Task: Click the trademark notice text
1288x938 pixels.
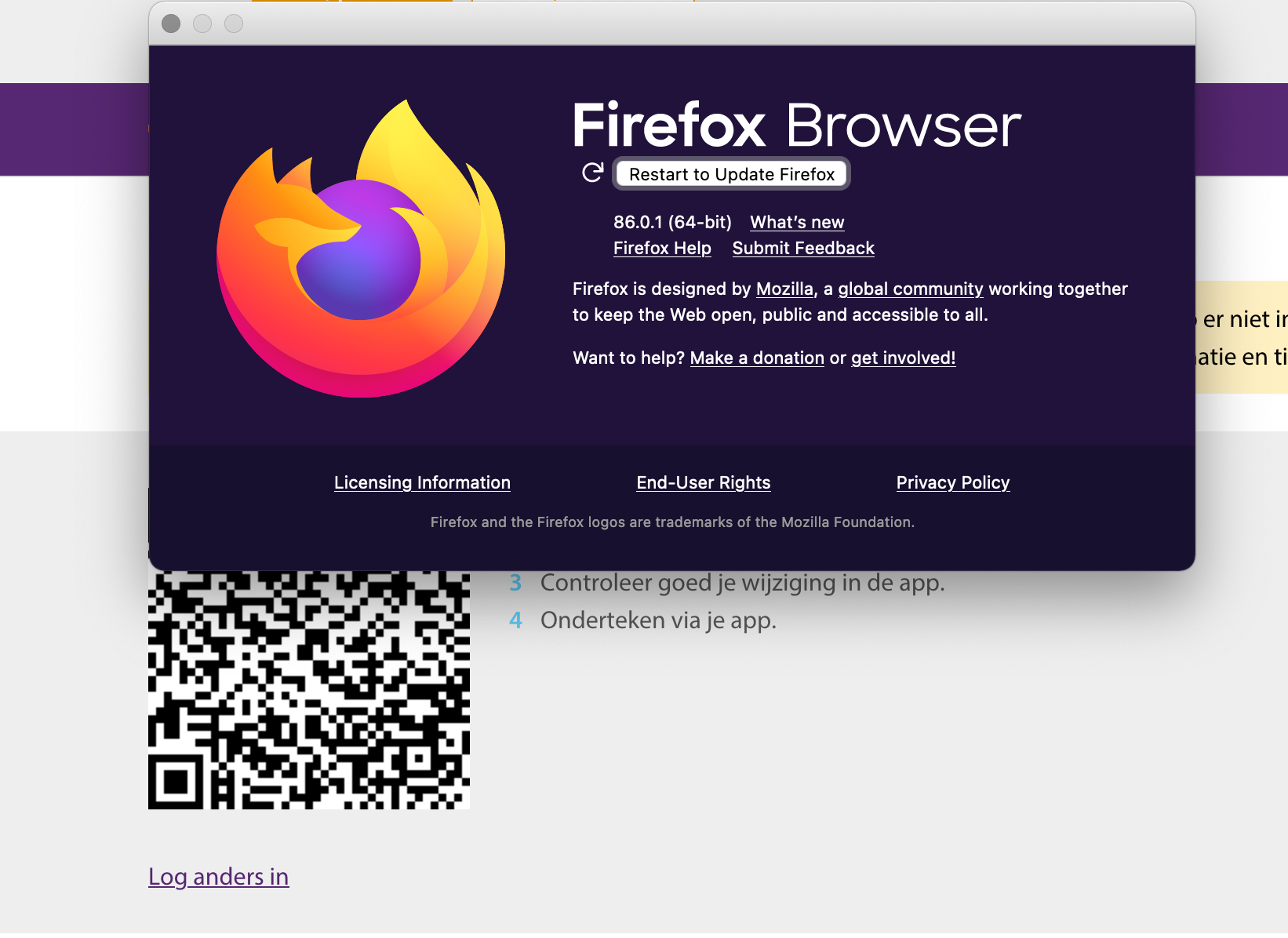Action: [x=672, y=522]
